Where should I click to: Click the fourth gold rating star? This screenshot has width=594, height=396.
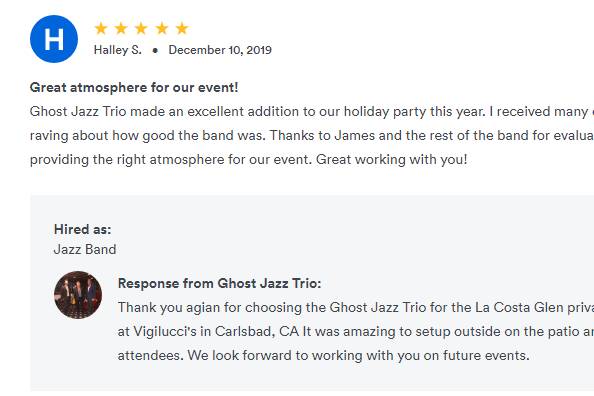tap(162, 28)
